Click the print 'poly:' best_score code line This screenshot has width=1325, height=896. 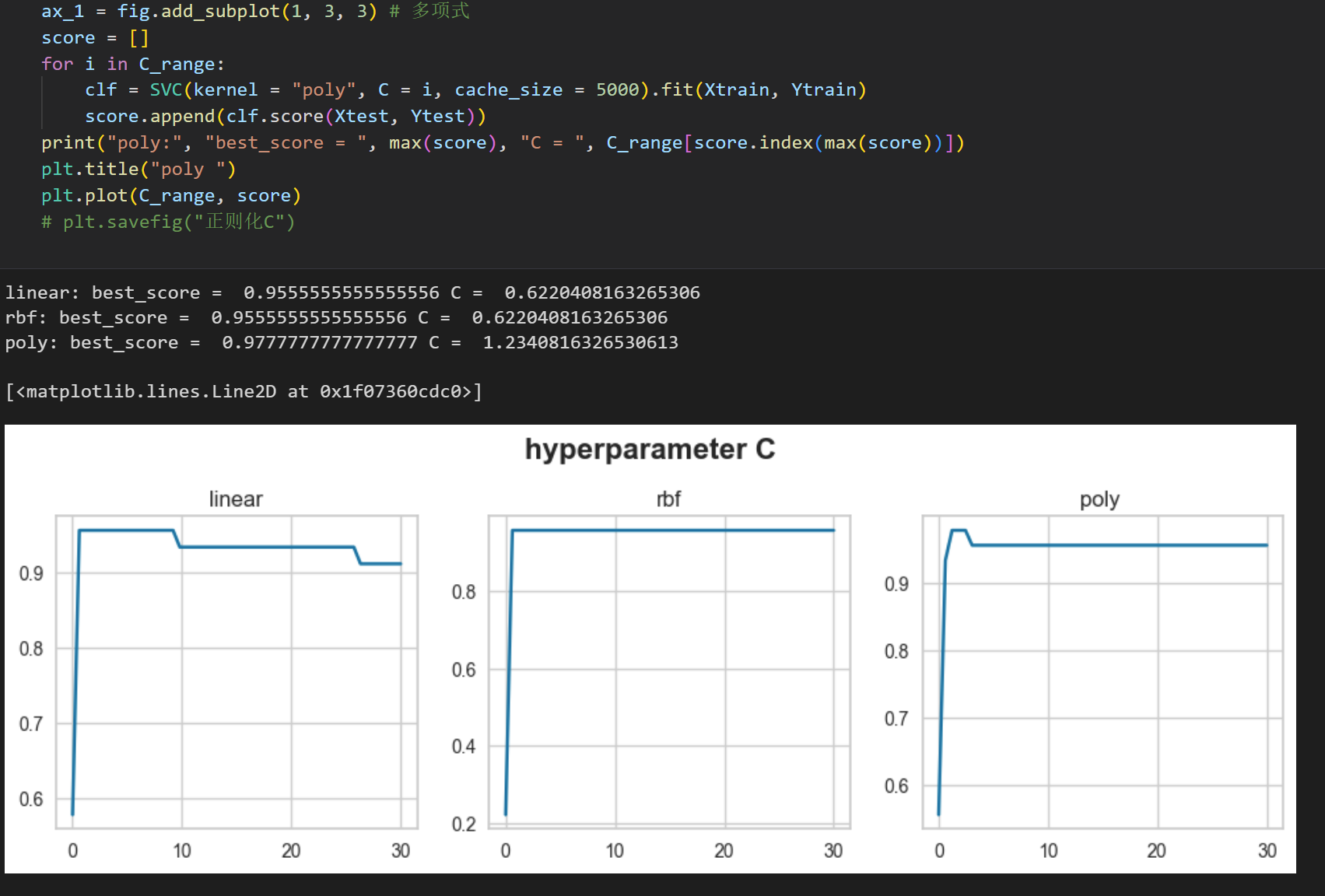click(503, 143)
